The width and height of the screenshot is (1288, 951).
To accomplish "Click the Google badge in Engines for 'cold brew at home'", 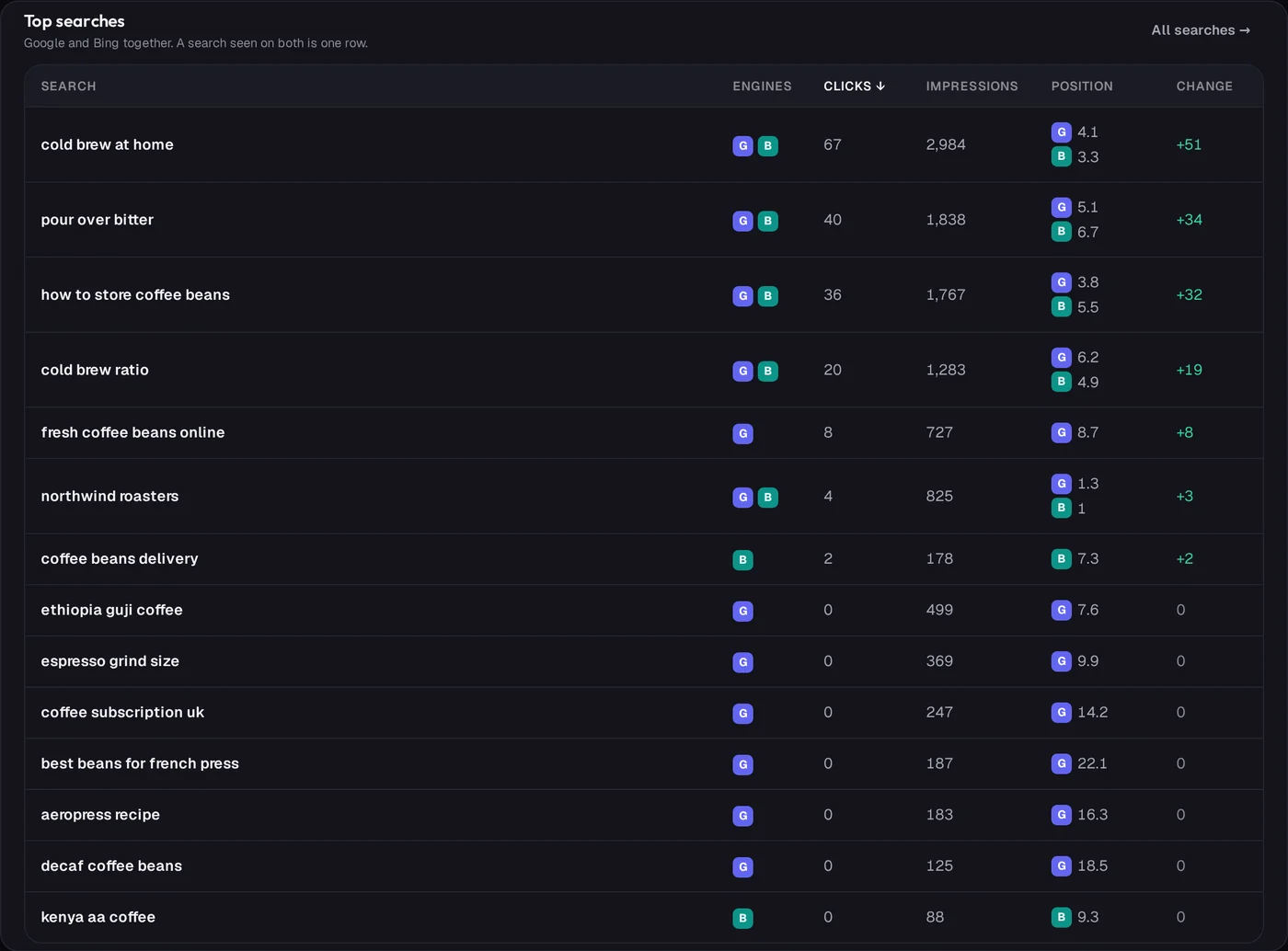I will (742, 145).
